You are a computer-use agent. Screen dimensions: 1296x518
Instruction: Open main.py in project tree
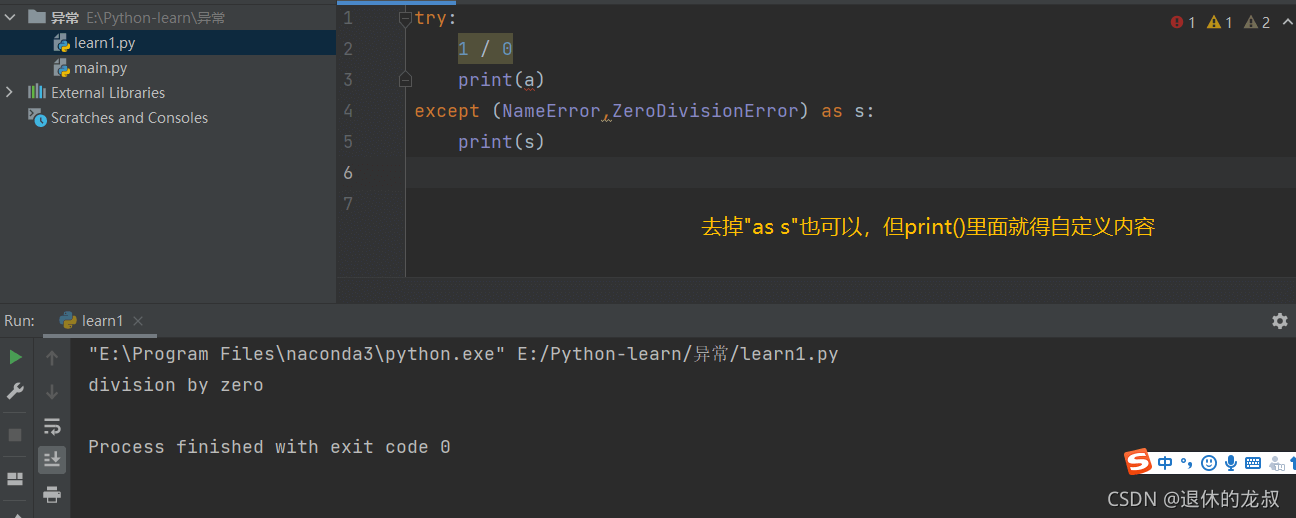tap(100, 68)
